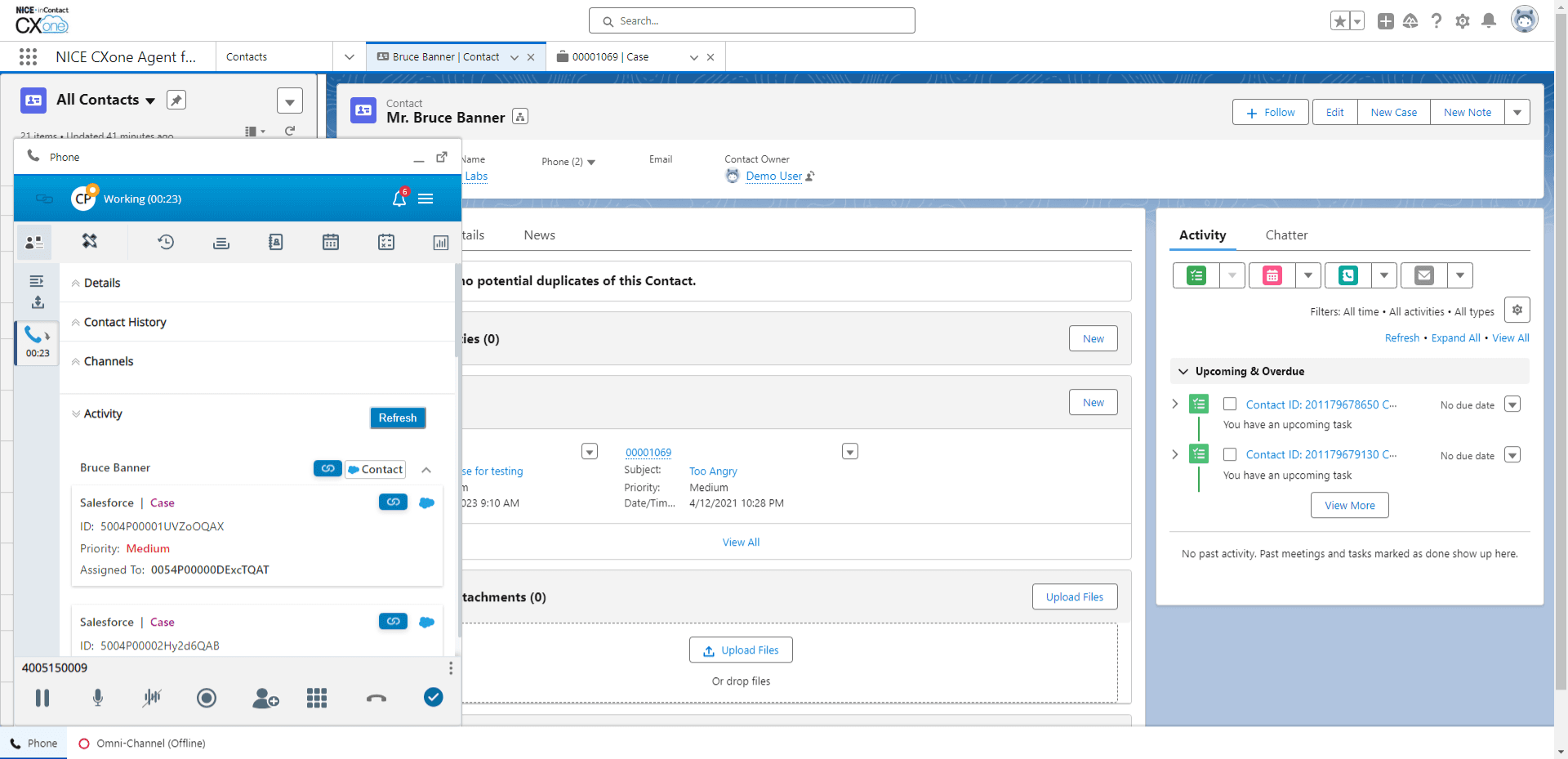The width and height of the screenshot is (1568, 759).
Task: Put the call on hold
Action: coord(42,698)
